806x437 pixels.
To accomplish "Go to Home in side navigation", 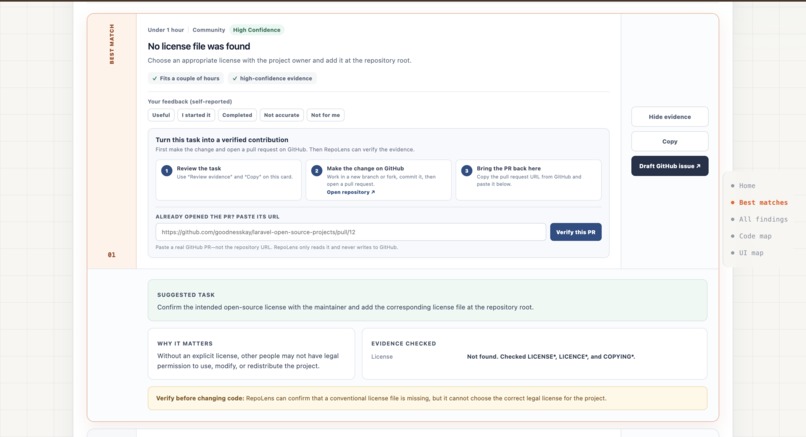I will [x=747, y=186].
